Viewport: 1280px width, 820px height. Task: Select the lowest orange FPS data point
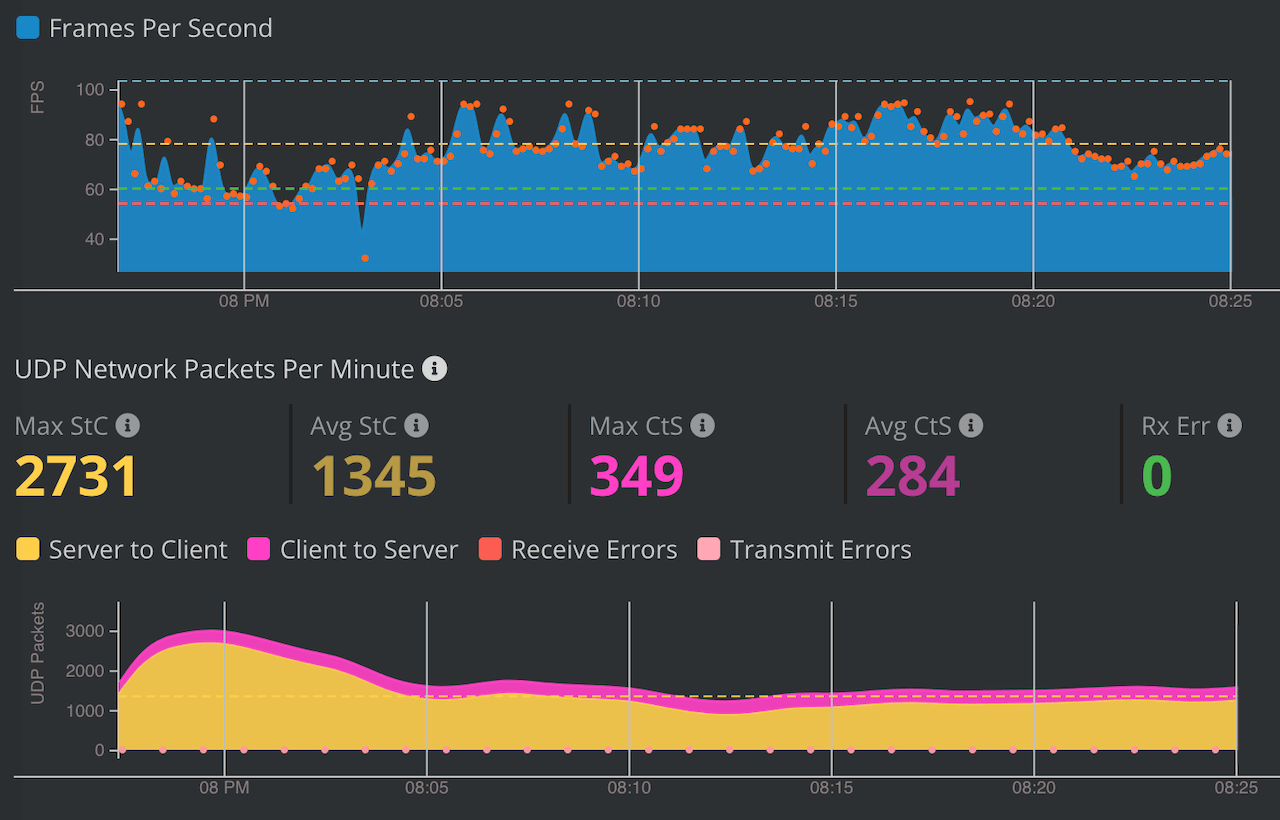[x=364, y=258]
